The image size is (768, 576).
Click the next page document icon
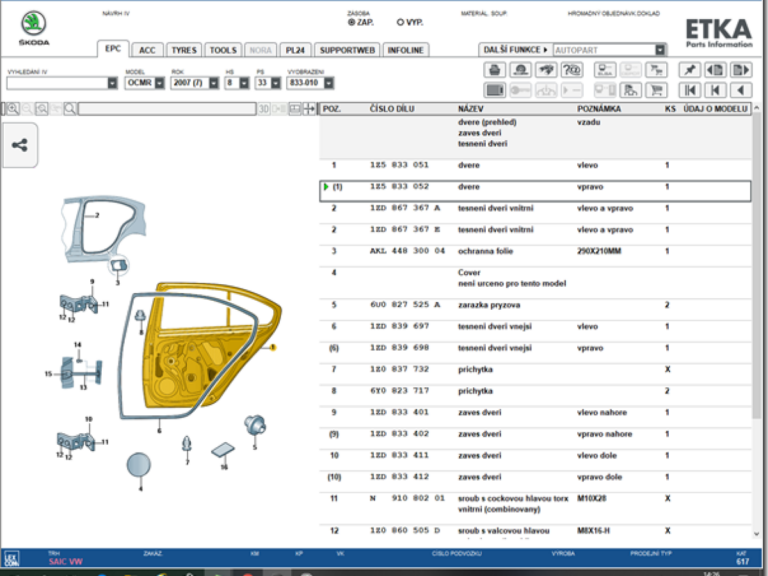(741, 70)
